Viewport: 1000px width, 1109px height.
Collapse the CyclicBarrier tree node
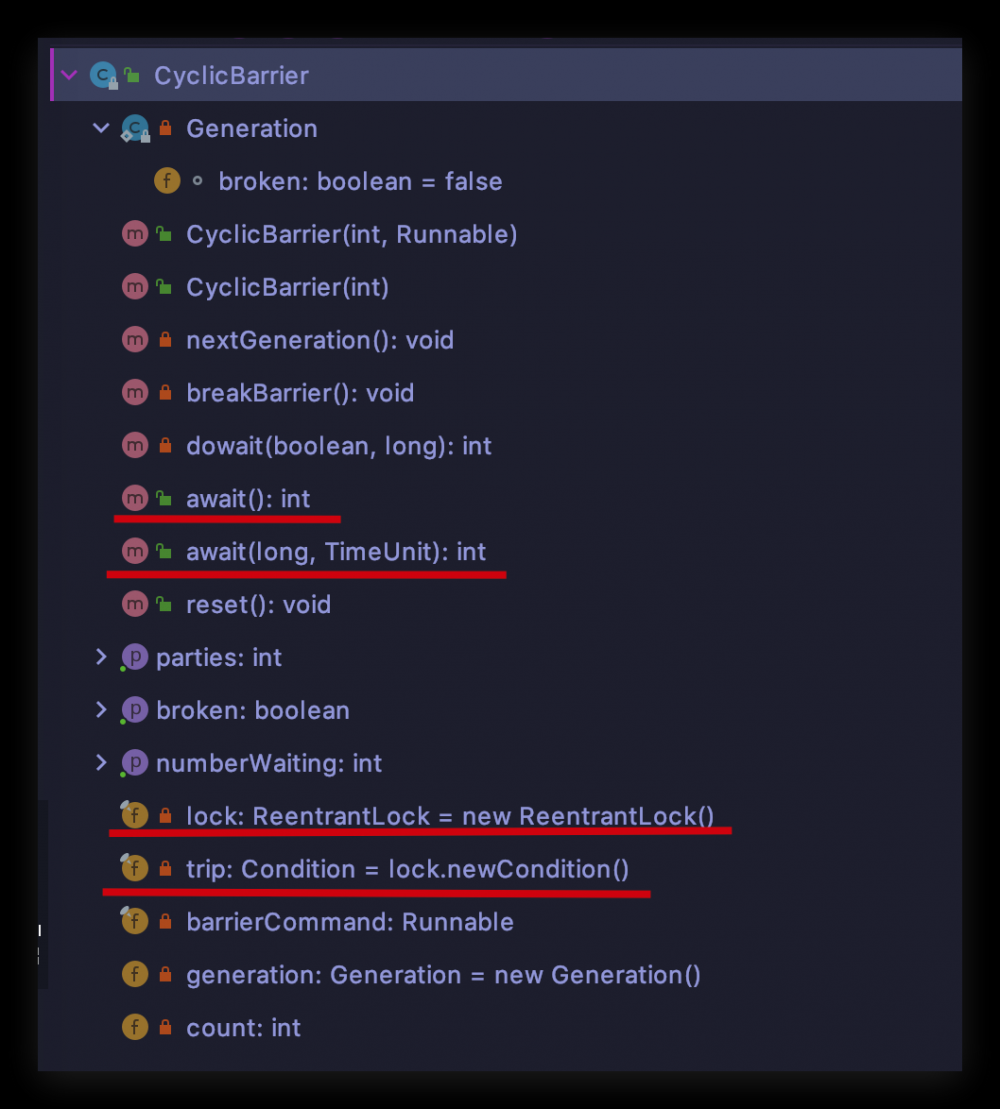(x=68, y=75)
